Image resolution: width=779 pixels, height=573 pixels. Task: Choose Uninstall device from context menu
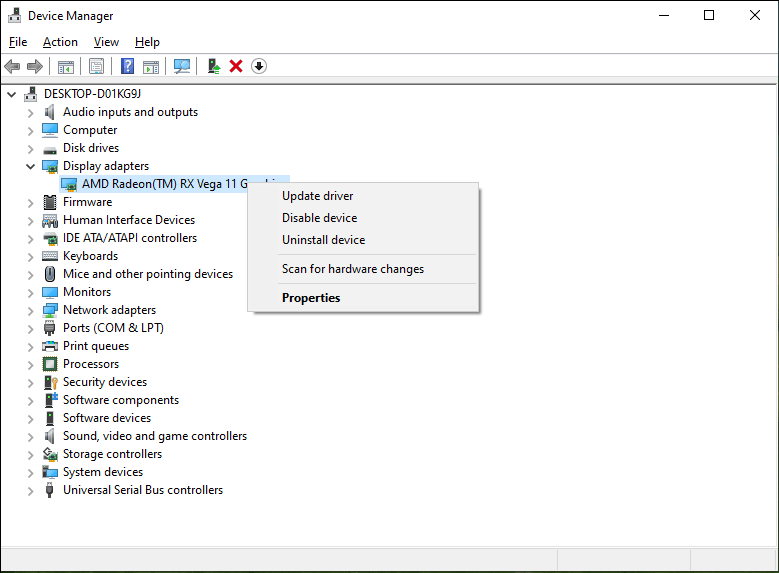pyautogui.click(x=363, y=240)
